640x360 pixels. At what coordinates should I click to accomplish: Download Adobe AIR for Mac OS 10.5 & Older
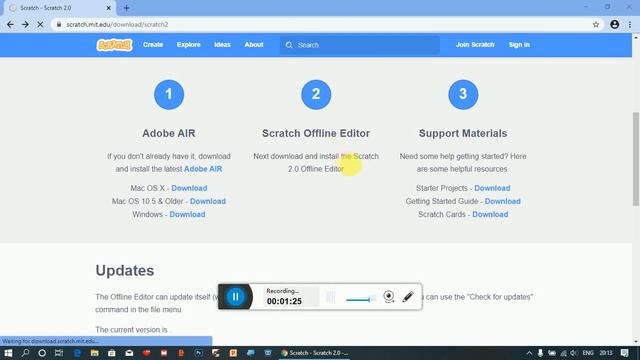click(208, 201)
